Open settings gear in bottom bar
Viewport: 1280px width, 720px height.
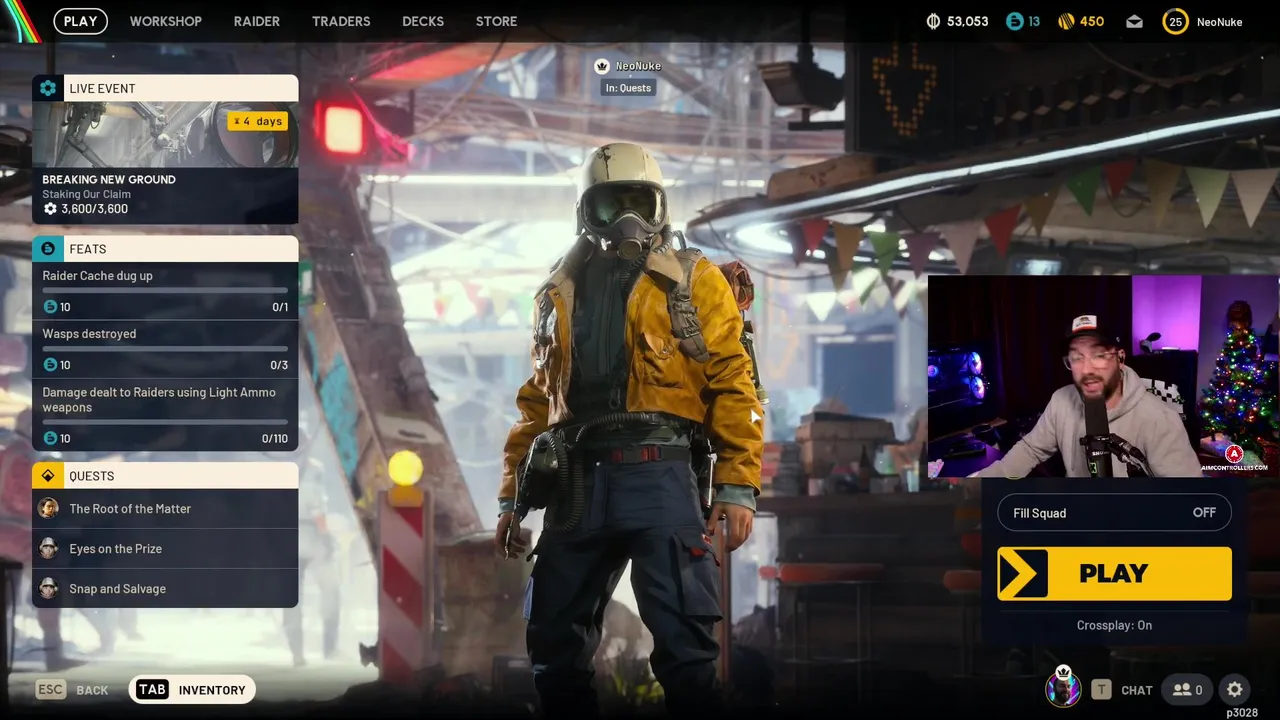coord(1235,689)
